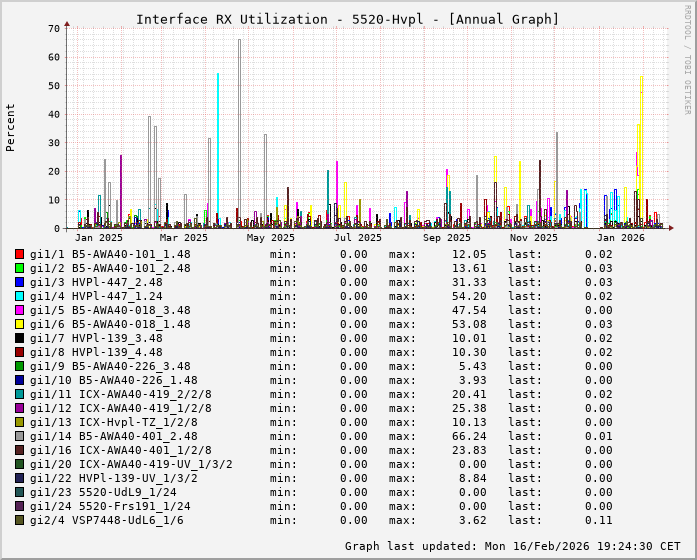Click the gi1/24 5520-Frs191_1/24 legend entry

(110, 507)
